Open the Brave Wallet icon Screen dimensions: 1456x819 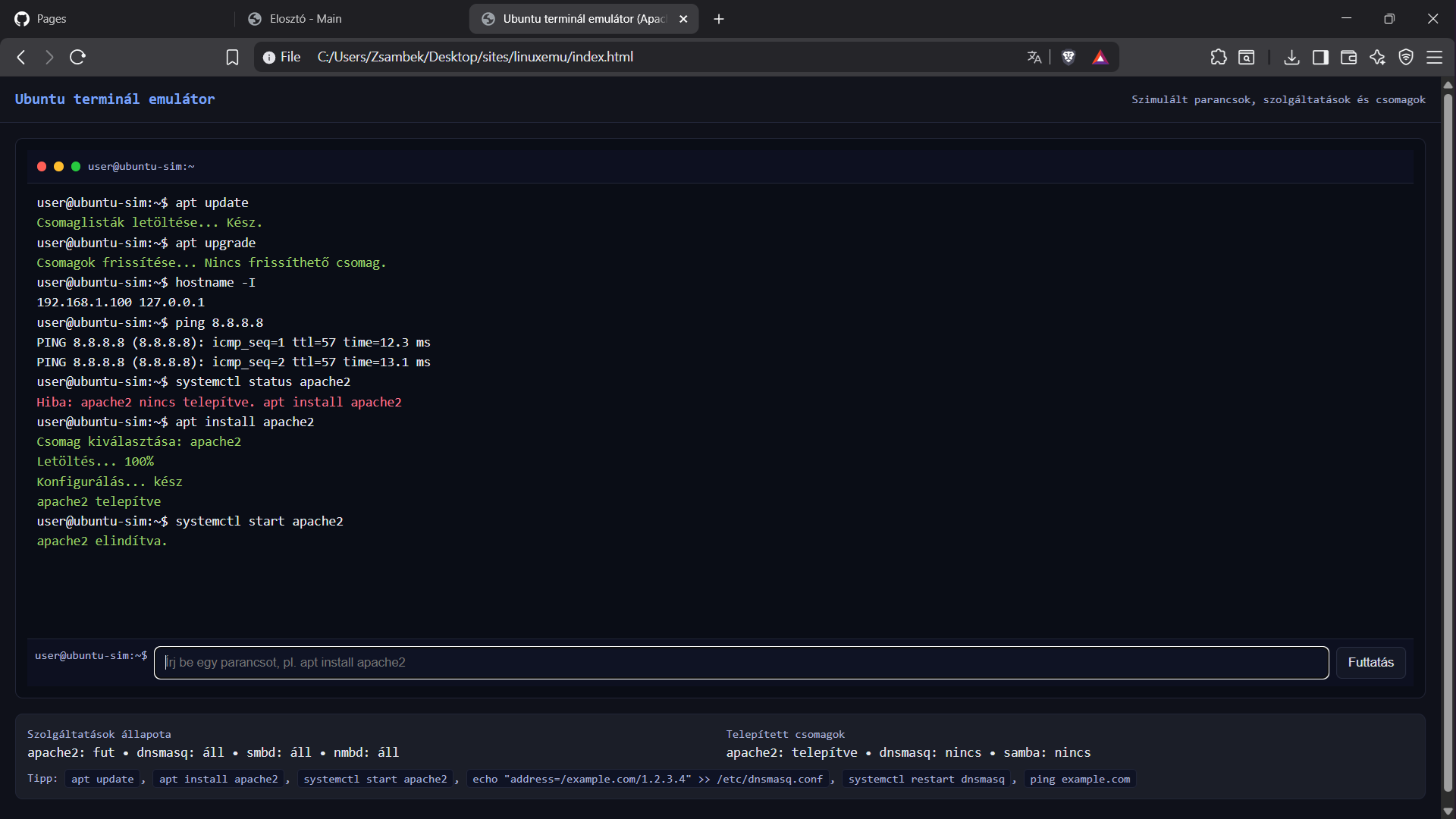(1348, 57)
